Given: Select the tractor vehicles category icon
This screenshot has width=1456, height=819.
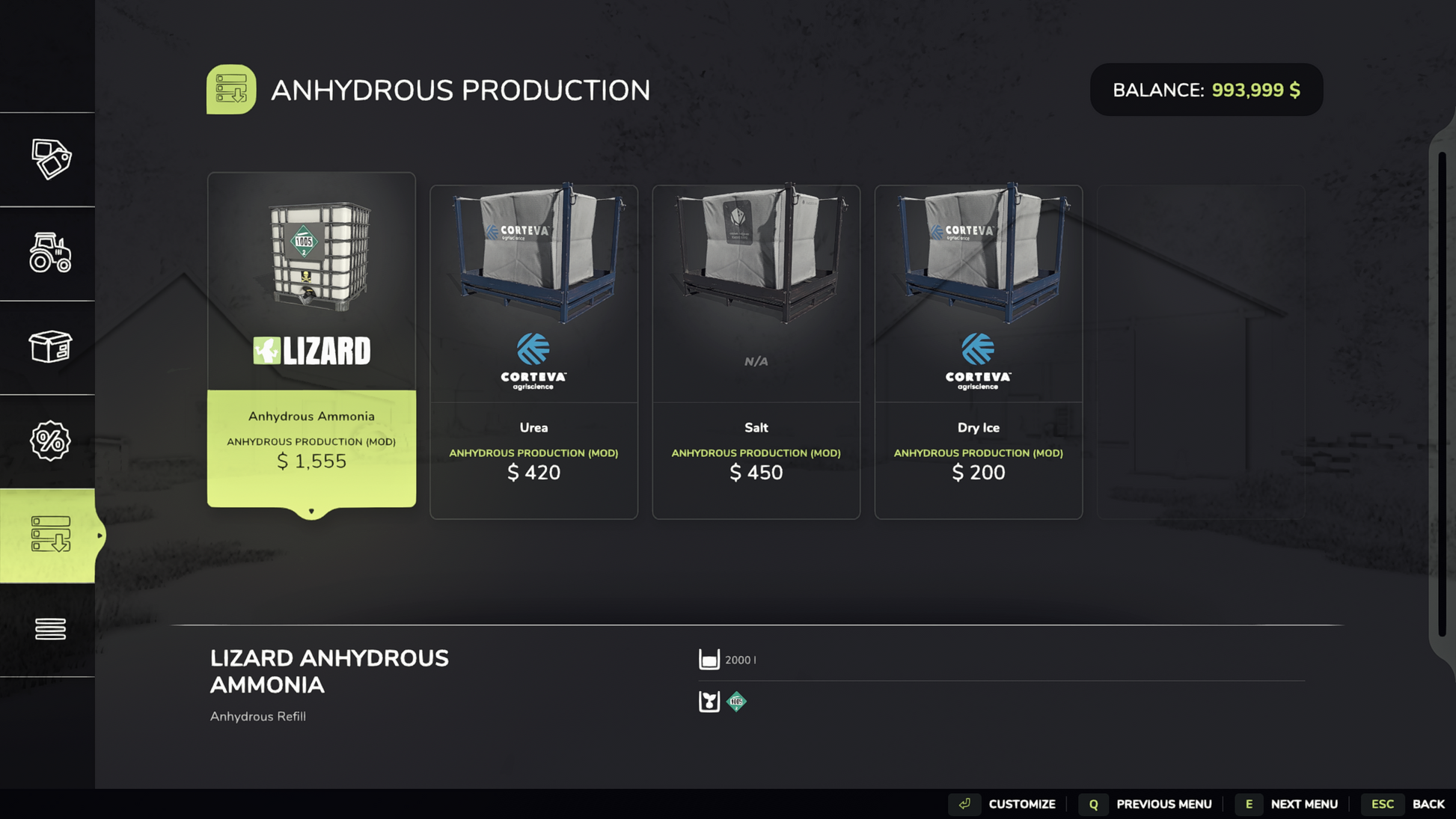Looking at the screenshot, I should click(50, 253).
